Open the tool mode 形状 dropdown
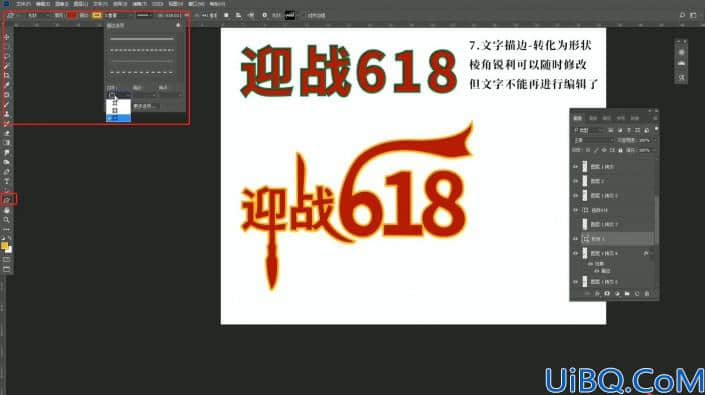This screenshot has height=395, width=705. pyautogui.click(x=38, y=15)
